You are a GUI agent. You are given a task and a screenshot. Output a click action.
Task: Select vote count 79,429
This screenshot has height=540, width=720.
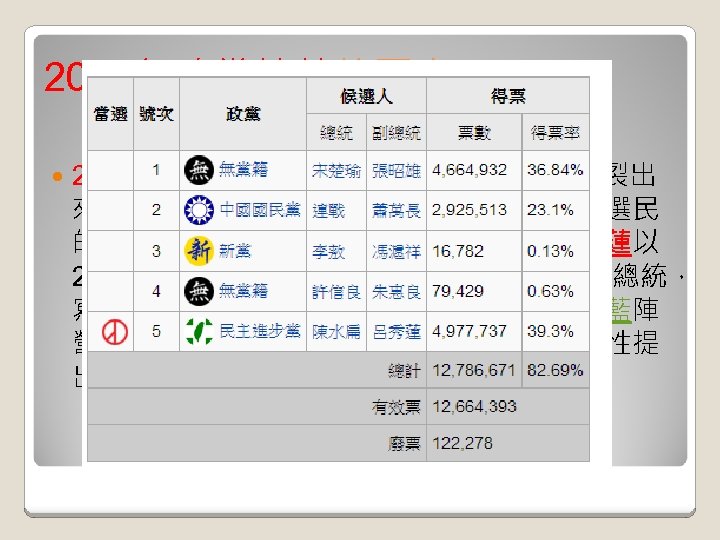coord(458,291)
